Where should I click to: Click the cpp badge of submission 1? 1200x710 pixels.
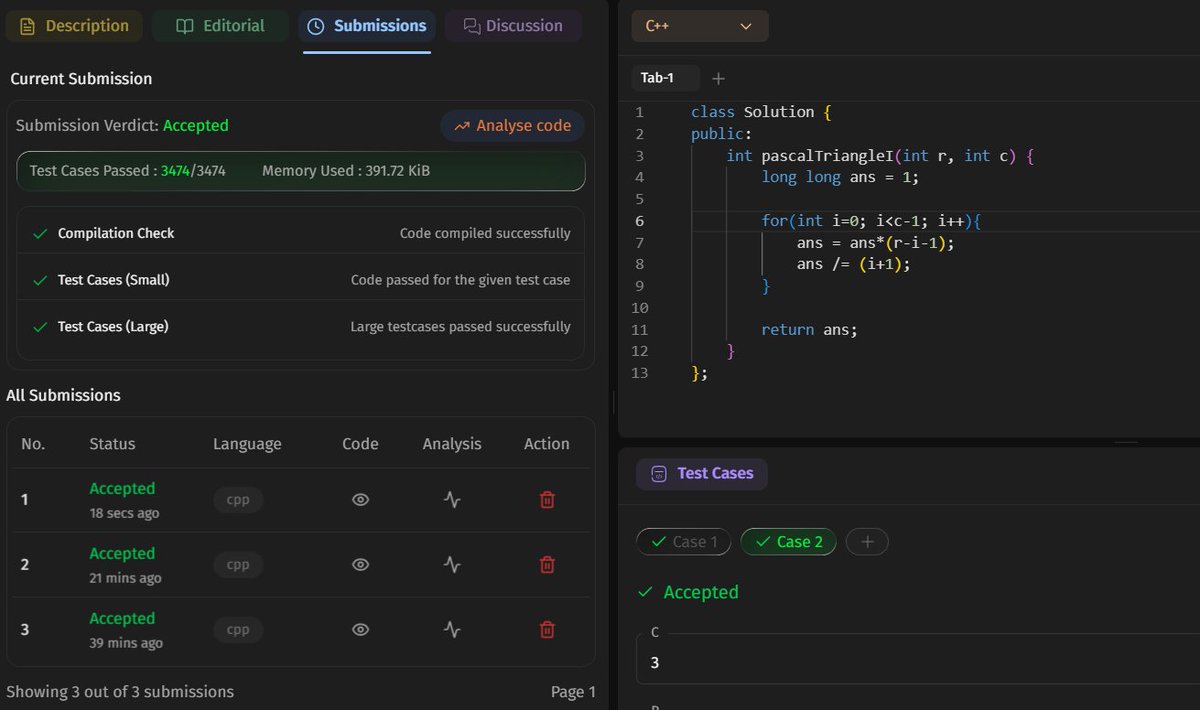click(238, 500)
